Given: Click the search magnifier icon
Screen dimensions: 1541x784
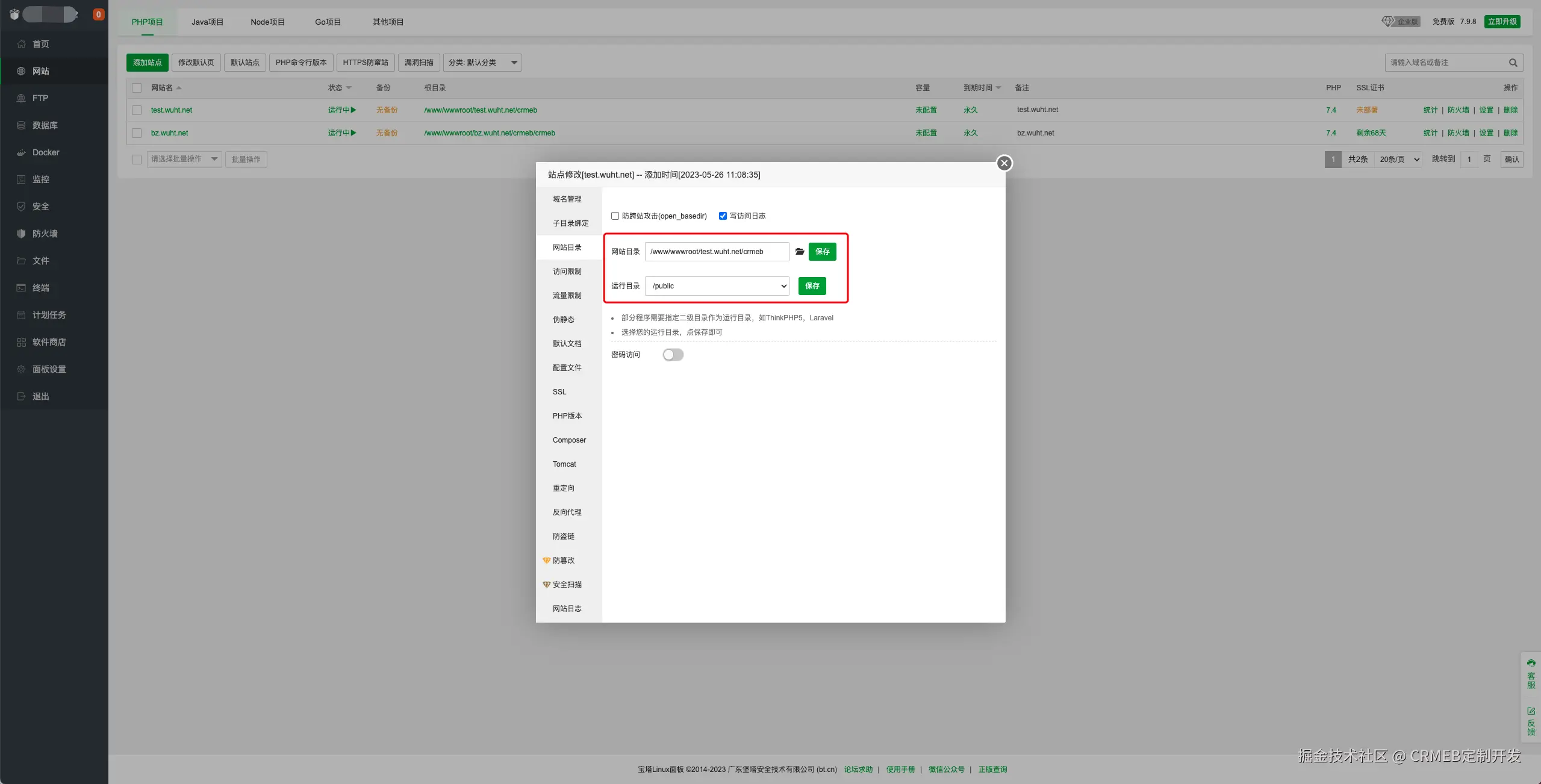Looking at the screenshot, I should point(1513,63).
